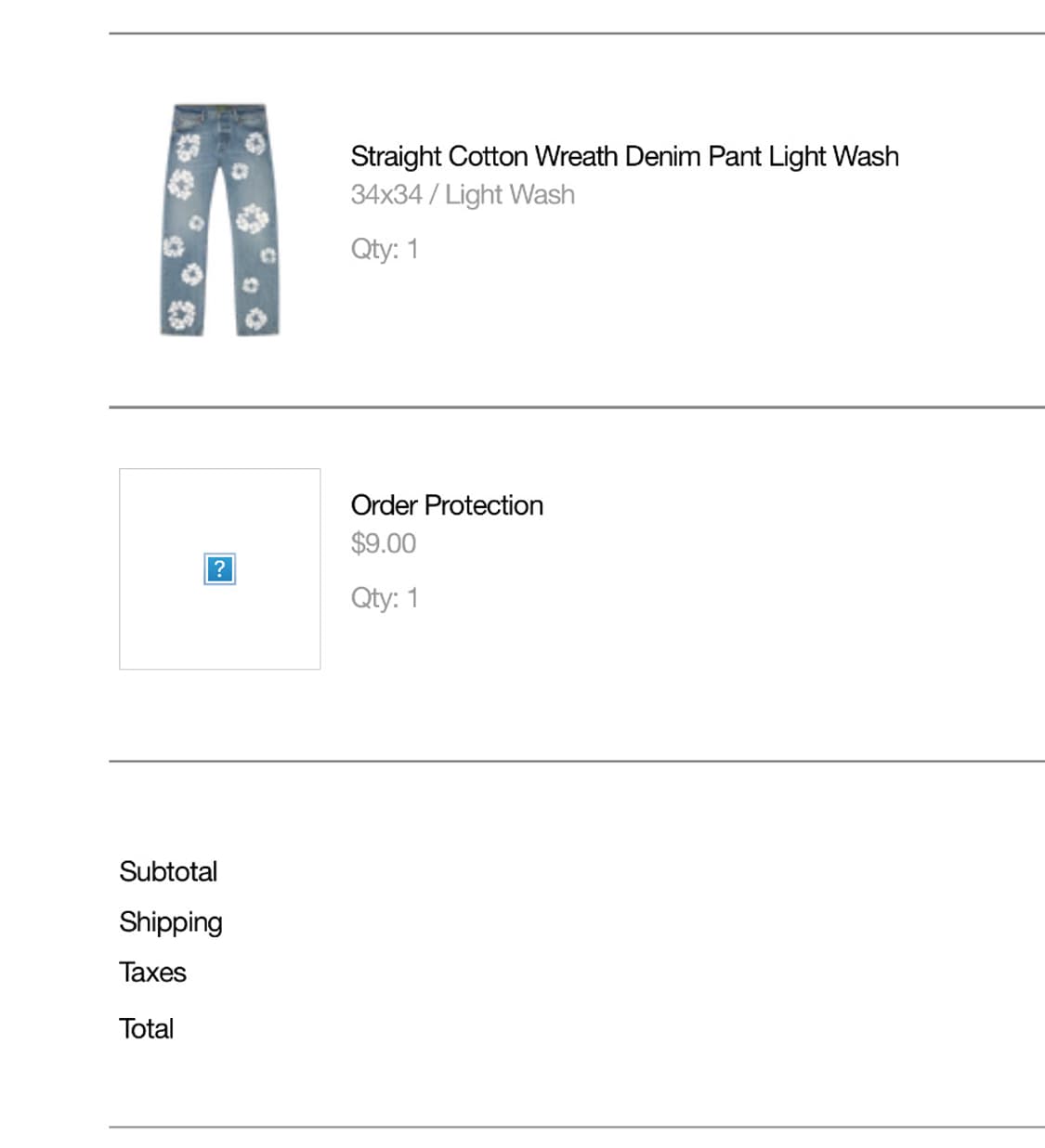Click the blue question mark broken-image icon
The image size is (1045, 1148).
click(x=219, y=568)
